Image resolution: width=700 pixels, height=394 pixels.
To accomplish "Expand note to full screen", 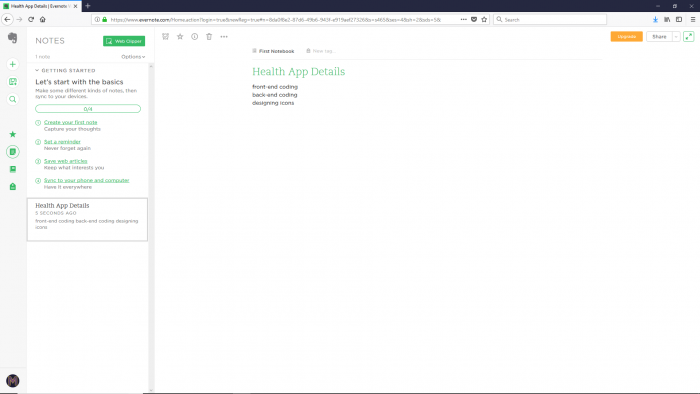I will (689, 37).
